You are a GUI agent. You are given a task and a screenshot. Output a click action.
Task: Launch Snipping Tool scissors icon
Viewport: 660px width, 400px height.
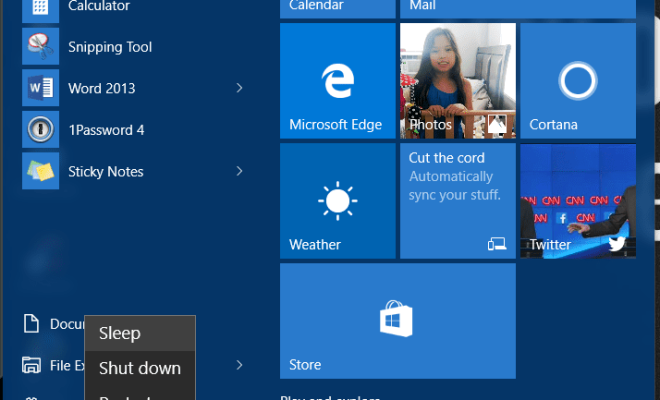tap(40, 46)
